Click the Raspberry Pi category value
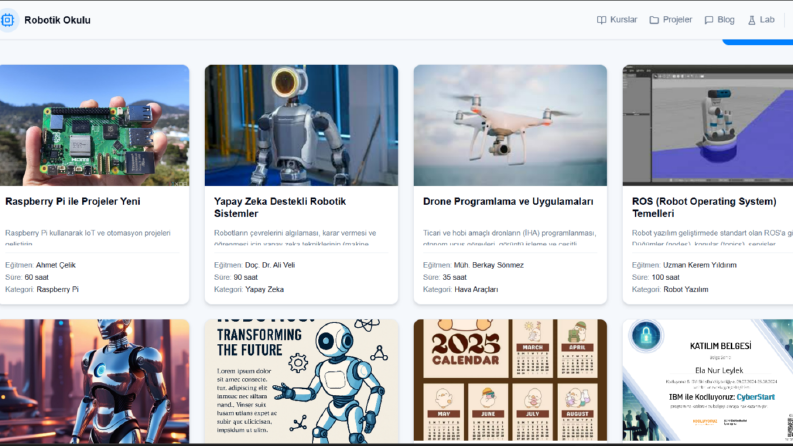This screenshot has width=793, height=446. pos(57,289)
